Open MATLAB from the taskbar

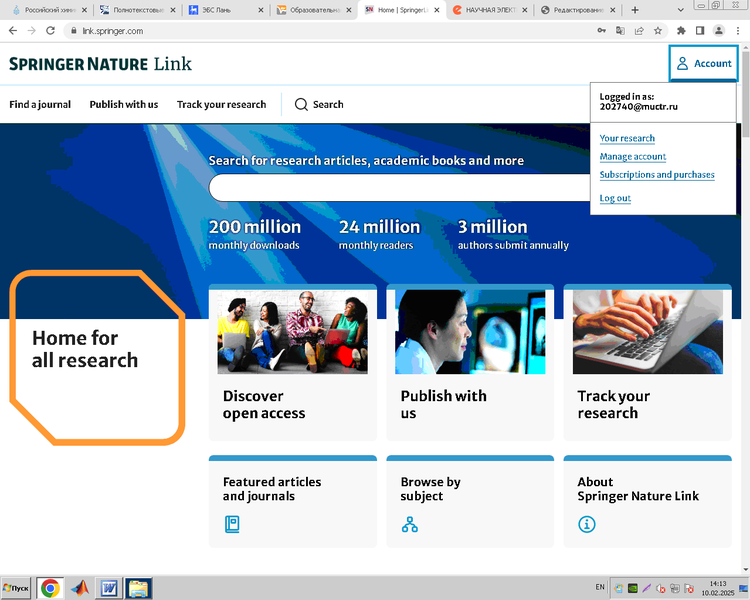pyautogui.click(x=80, y=588)
